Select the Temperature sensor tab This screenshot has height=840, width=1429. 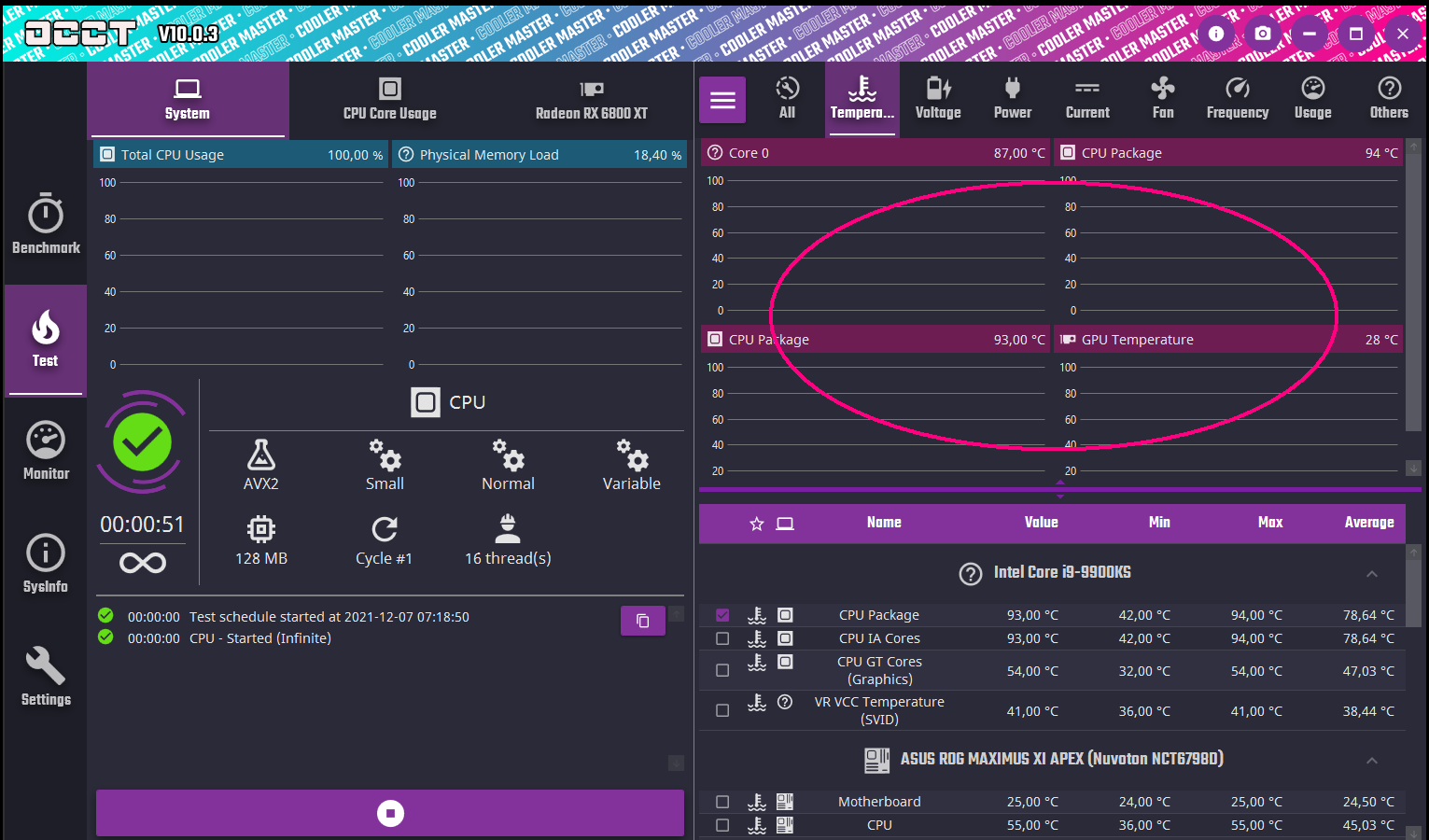[x=862, y=99]
